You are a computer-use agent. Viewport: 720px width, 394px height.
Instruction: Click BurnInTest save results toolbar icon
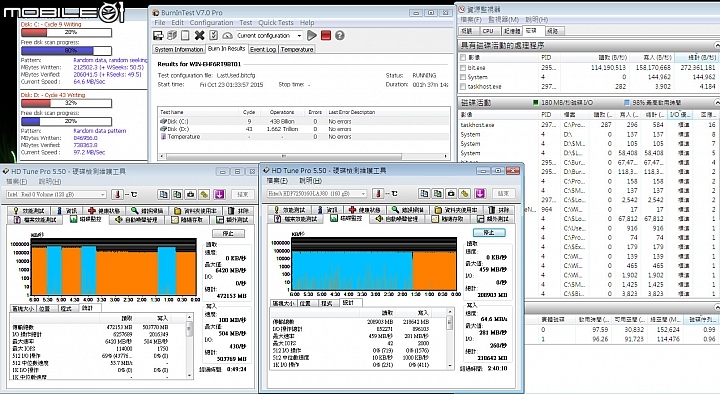(x=158, y=35)
